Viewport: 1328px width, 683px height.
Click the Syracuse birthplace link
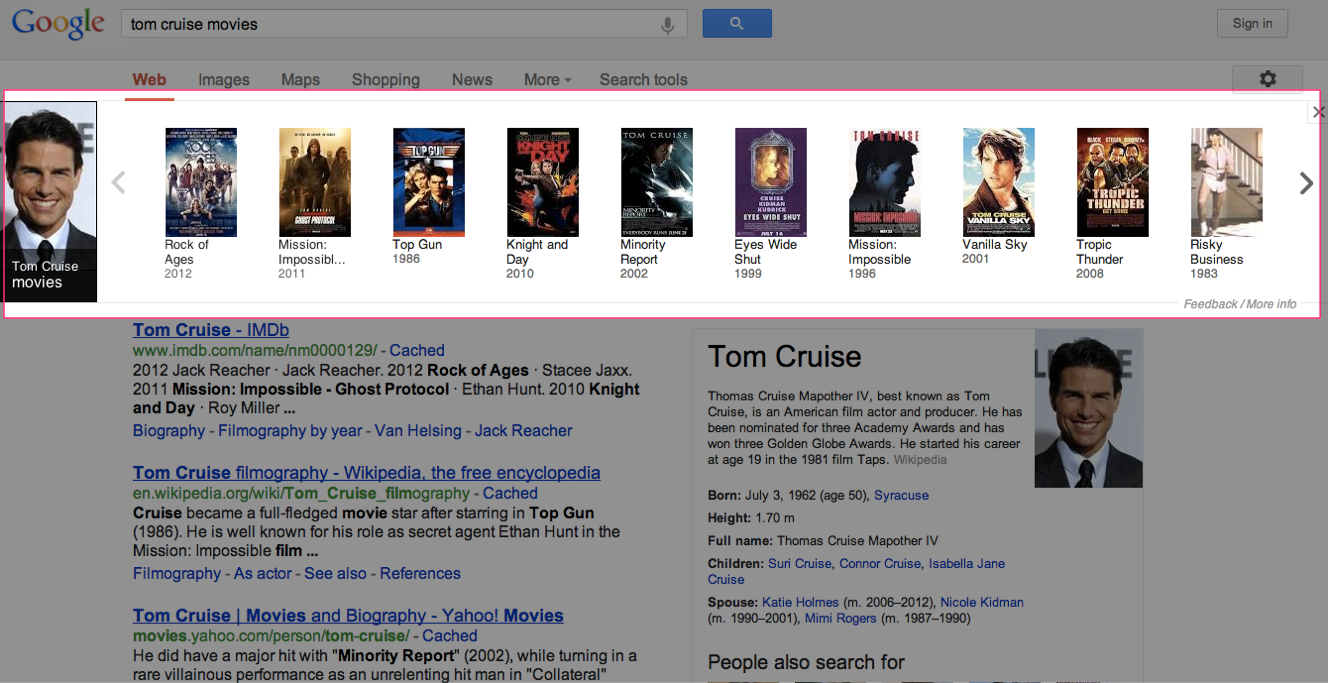tap(901, 496)
